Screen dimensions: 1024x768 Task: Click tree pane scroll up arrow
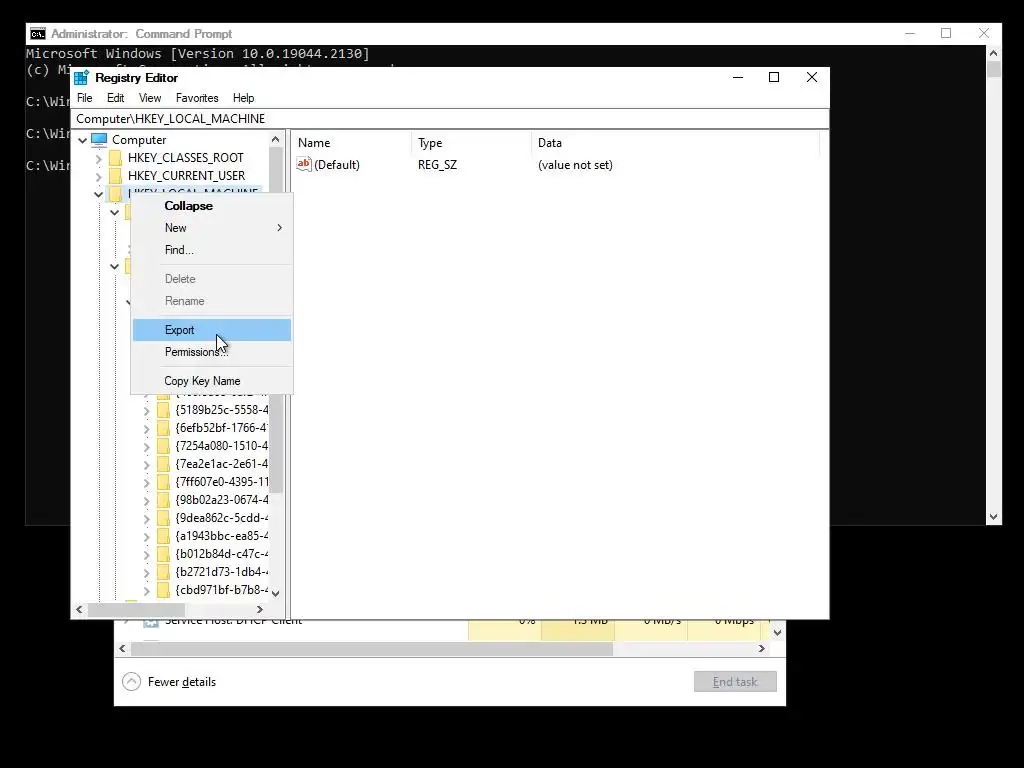tap(276, 139)
